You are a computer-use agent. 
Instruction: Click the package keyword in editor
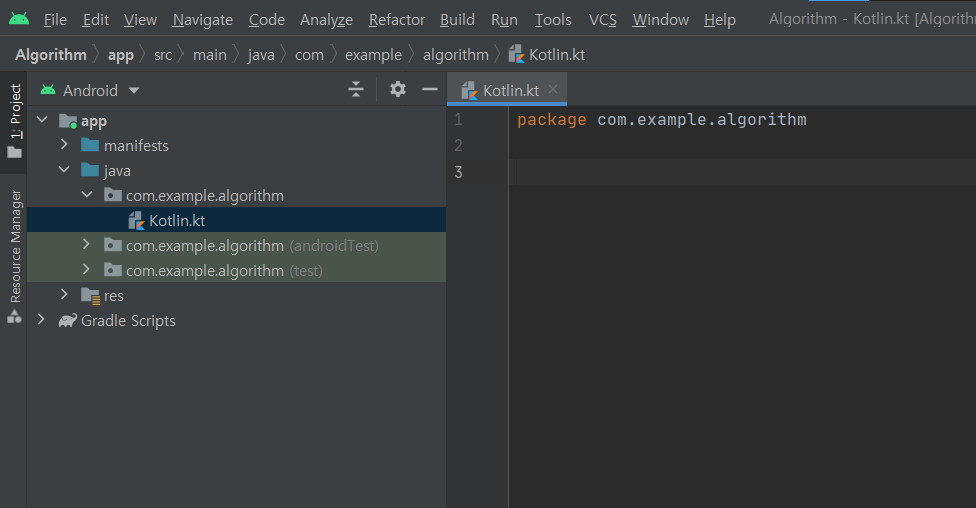coord(551,120)
